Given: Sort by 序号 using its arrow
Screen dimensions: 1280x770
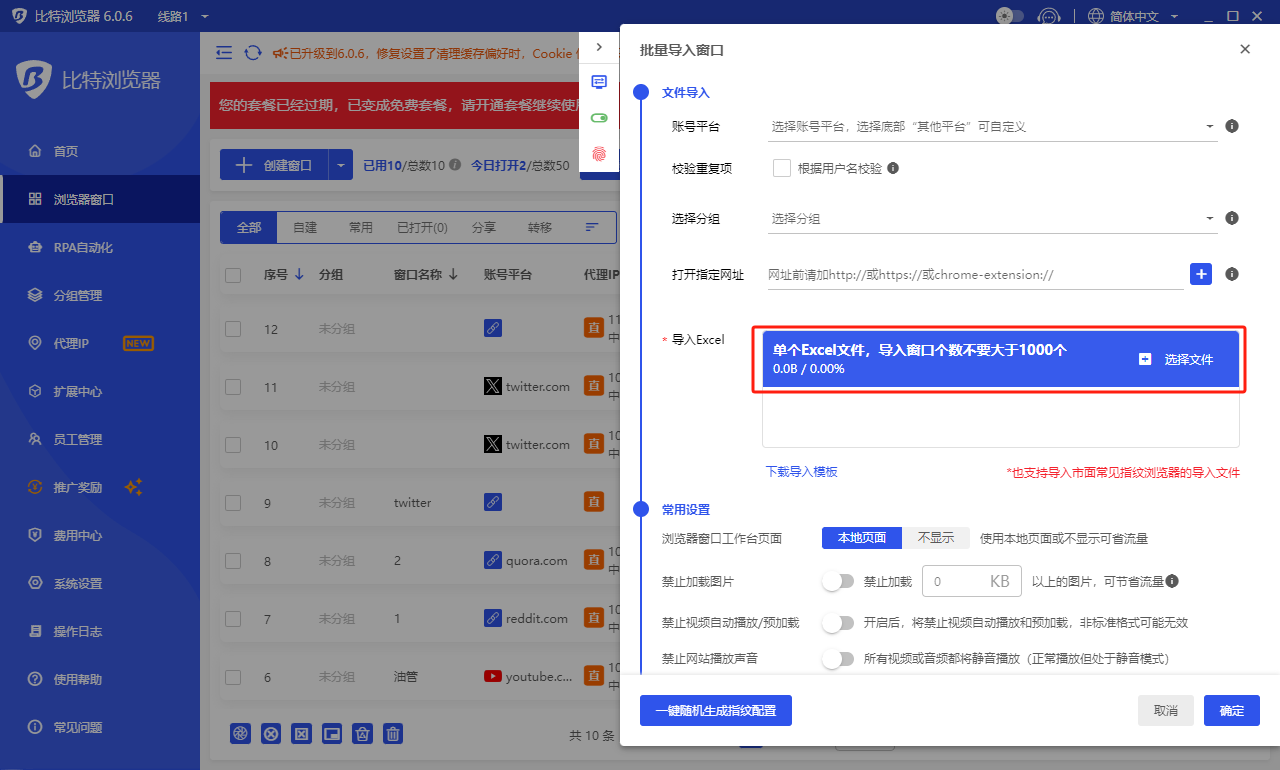Looking at the screenshot, I should 299,275.
